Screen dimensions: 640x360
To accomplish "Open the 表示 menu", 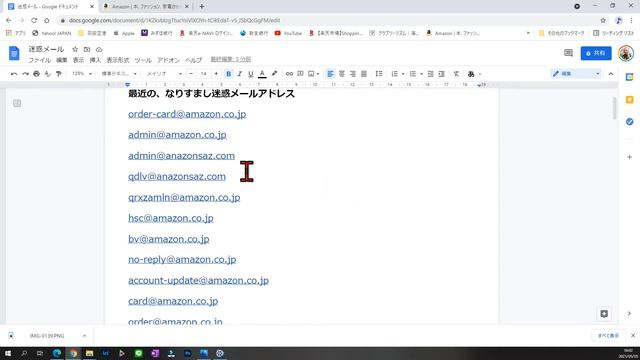I will (78, 60).
